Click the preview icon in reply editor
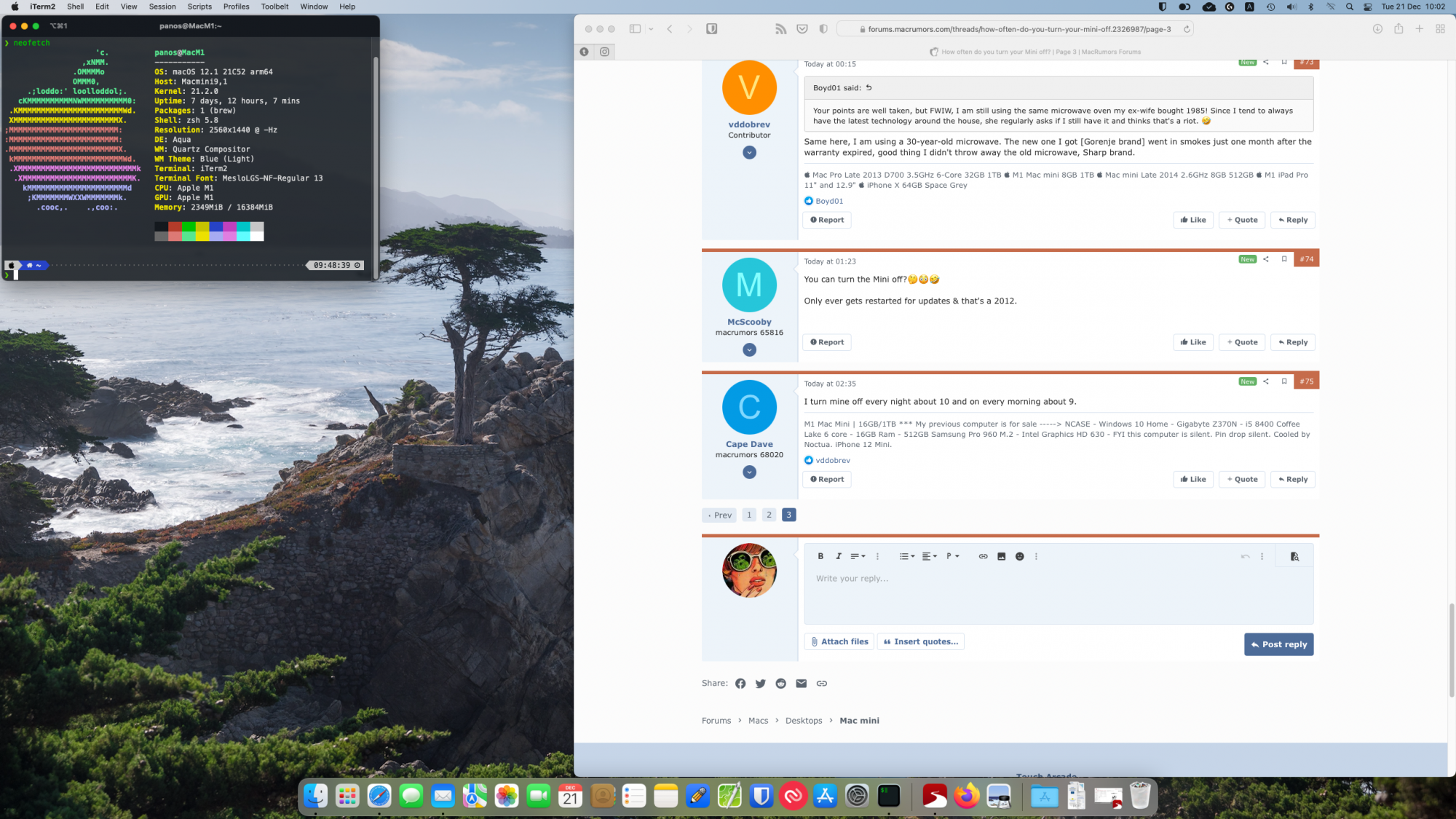Screen dimensions: 1456x819 [1294, 556]
